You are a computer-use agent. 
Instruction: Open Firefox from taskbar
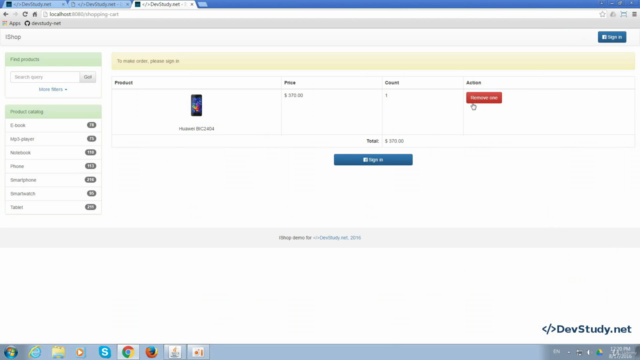151,352
